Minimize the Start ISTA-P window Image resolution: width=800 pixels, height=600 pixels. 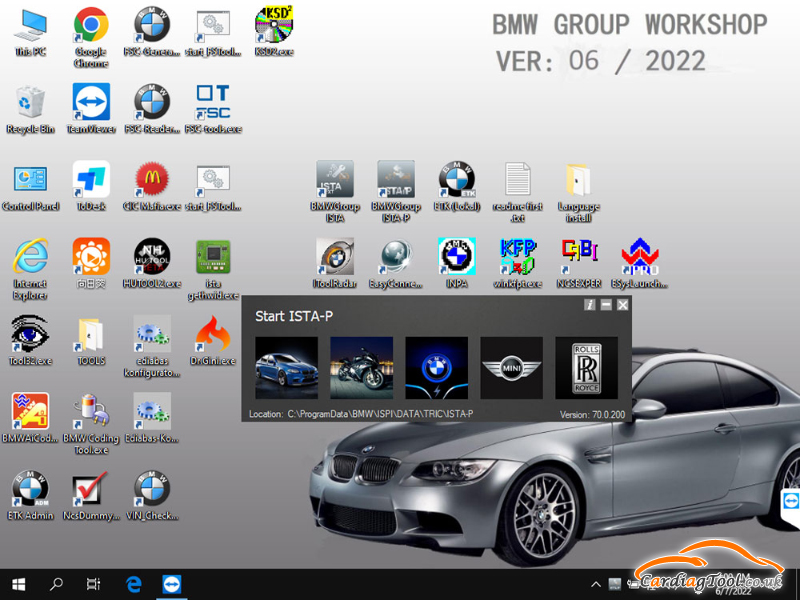coord(606,305)
